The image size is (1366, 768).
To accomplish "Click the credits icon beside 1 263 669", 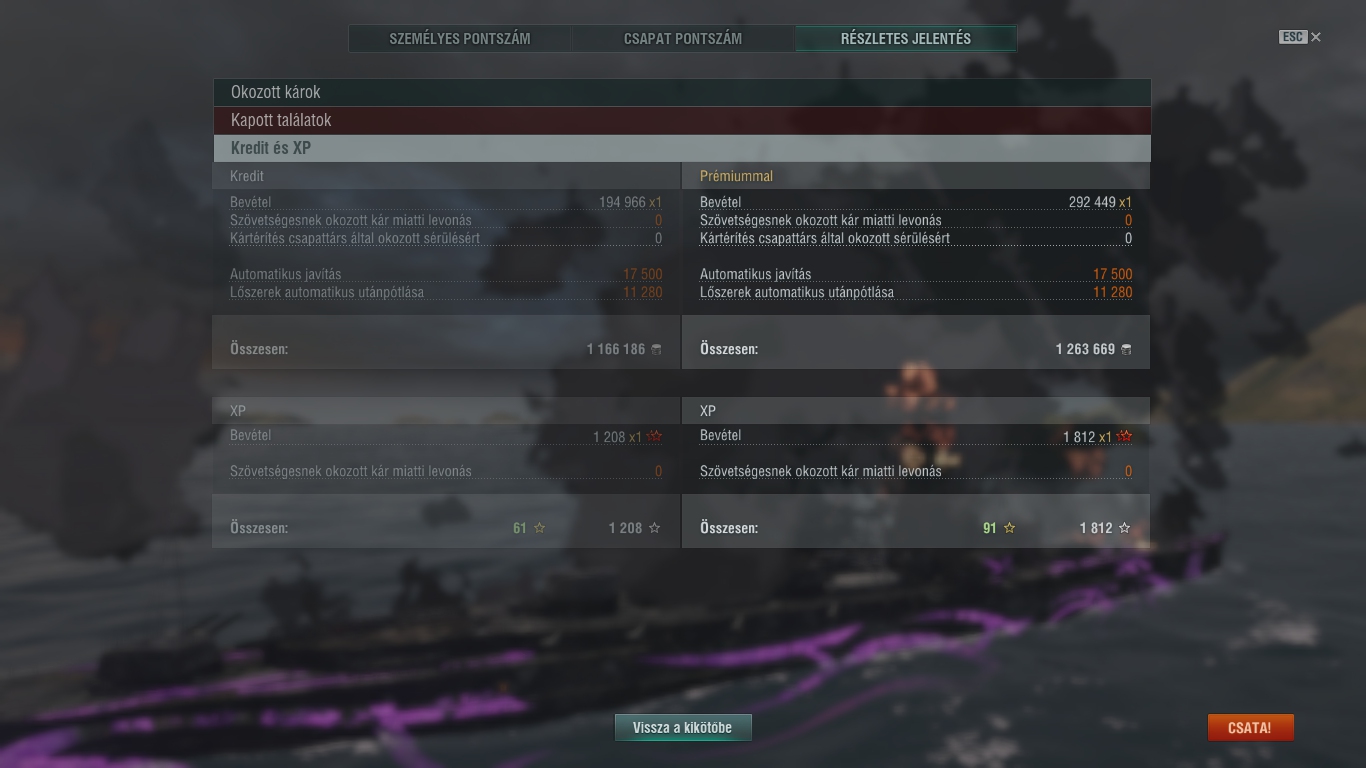I will [x=1126, y=349].
